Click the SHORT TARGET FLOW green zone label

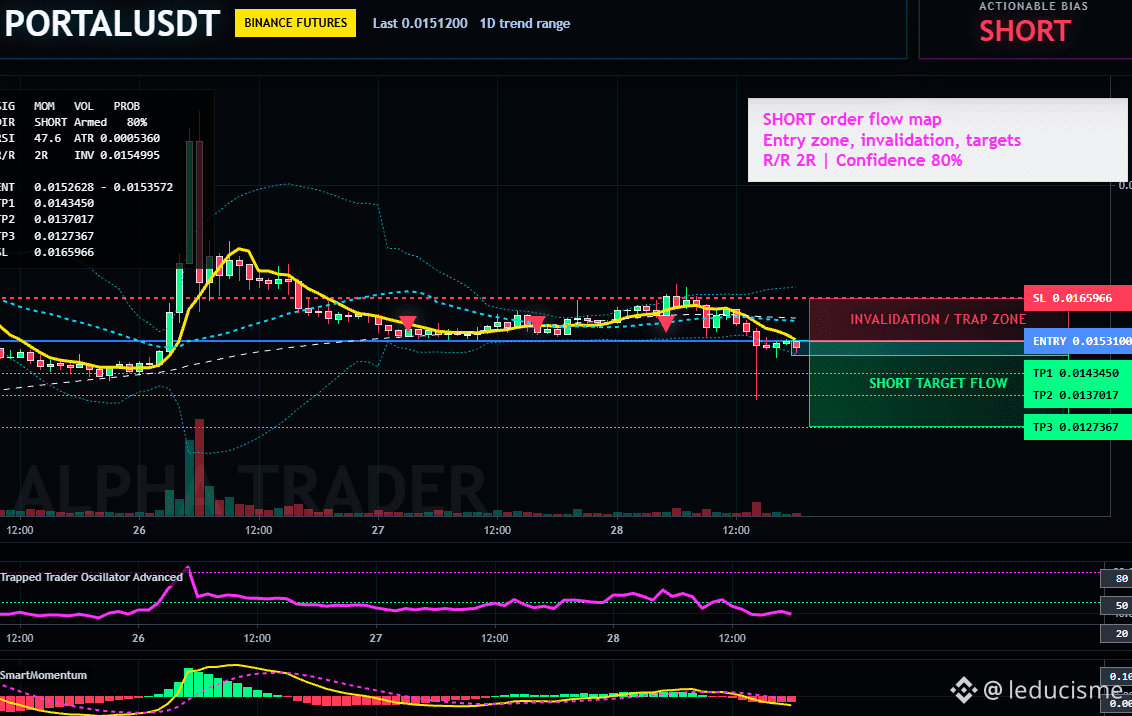click(x=938, y=383)
